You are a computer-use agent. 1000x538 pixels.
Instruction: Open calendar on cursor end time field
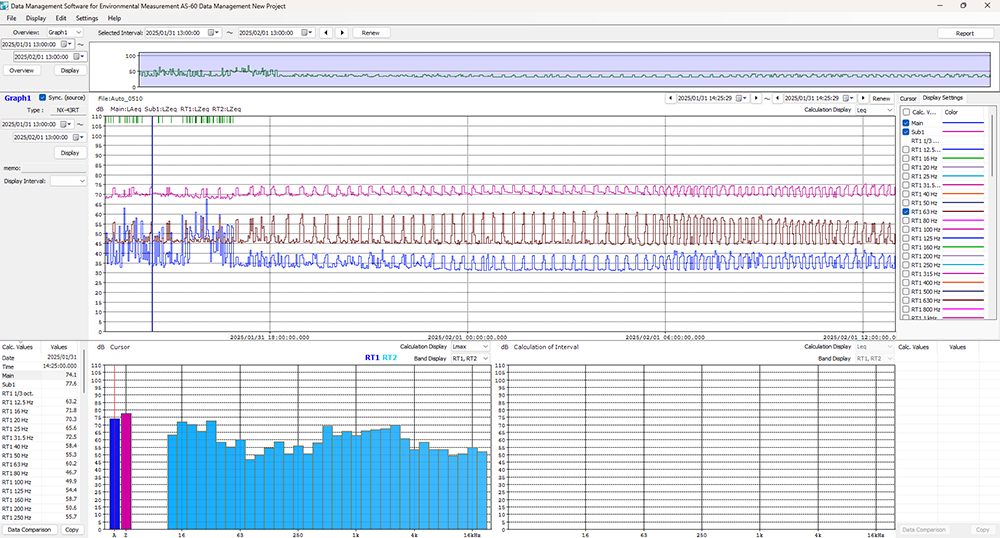coord(849,98)
